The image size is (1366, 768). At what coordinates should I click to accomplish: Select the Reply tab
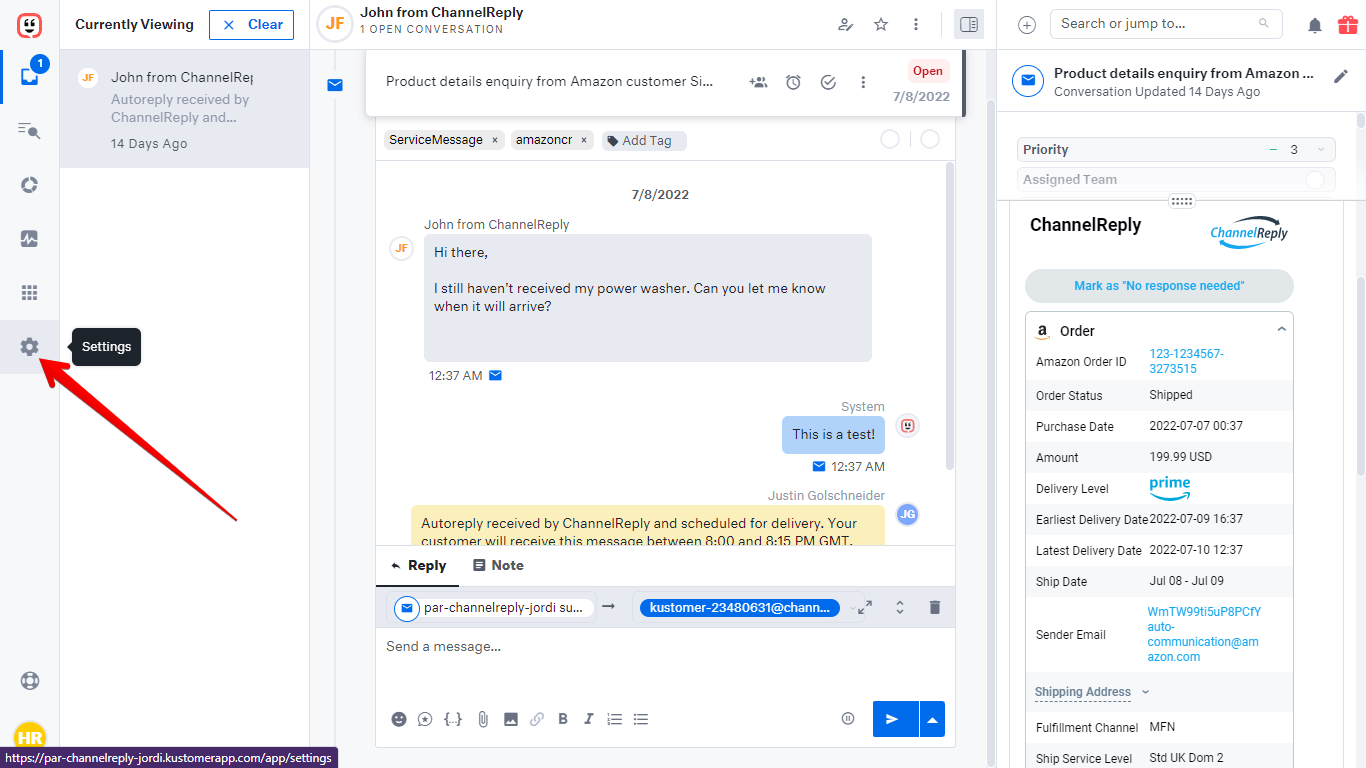(417, 565)
